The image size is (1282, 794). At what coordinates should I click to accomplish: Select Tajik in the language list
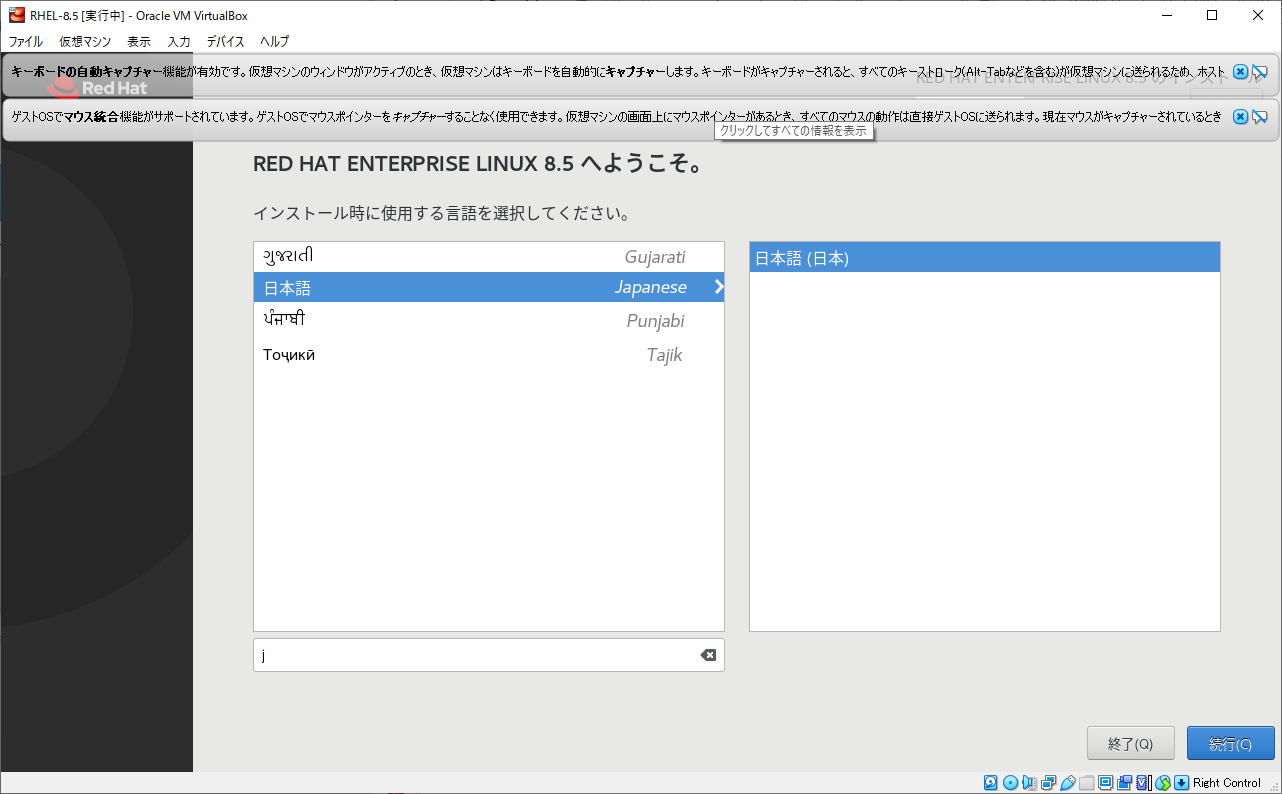pyautogui.click(x=489, y=355)
